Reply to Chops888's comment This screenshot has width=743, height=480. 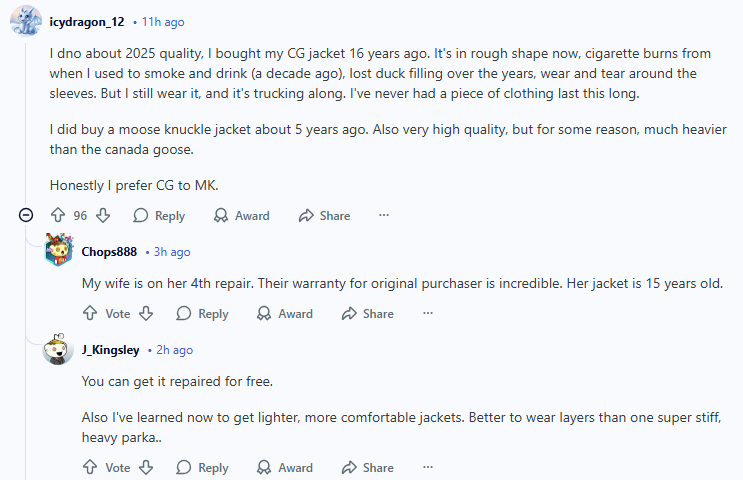(202, 313)
